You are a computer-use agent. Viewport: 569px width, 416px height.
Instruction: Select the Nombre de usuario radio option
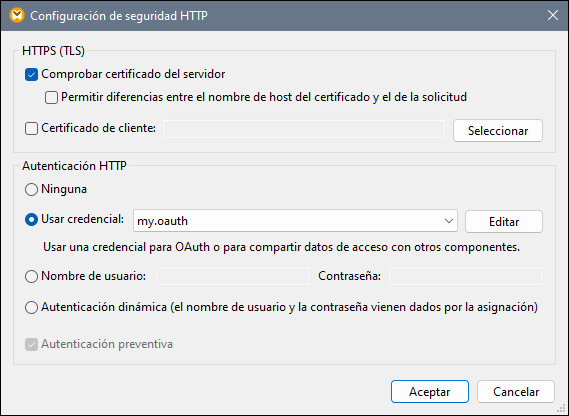click(x=31, y=277)
